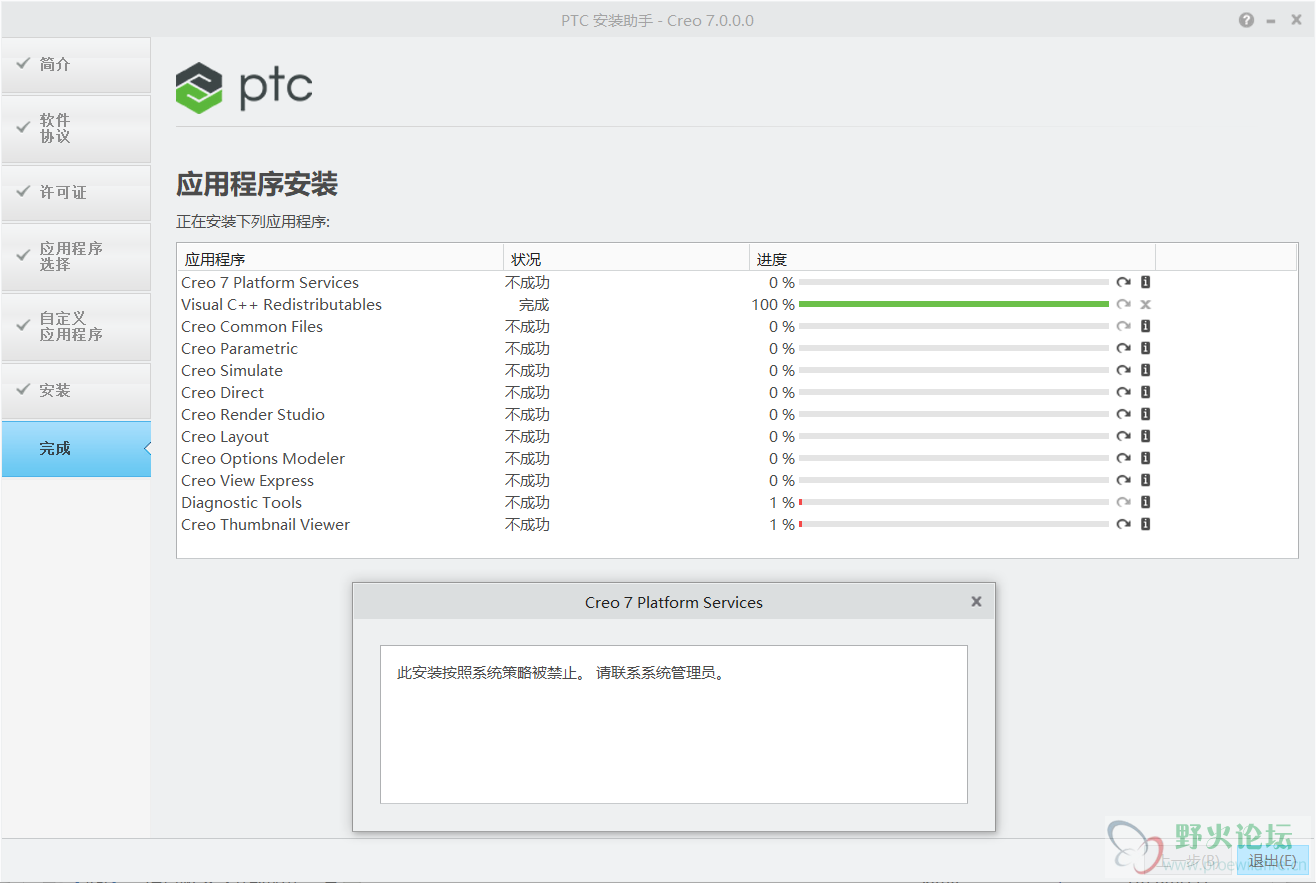
Task: Open the help question mark icon
Action: (1246, 20)
